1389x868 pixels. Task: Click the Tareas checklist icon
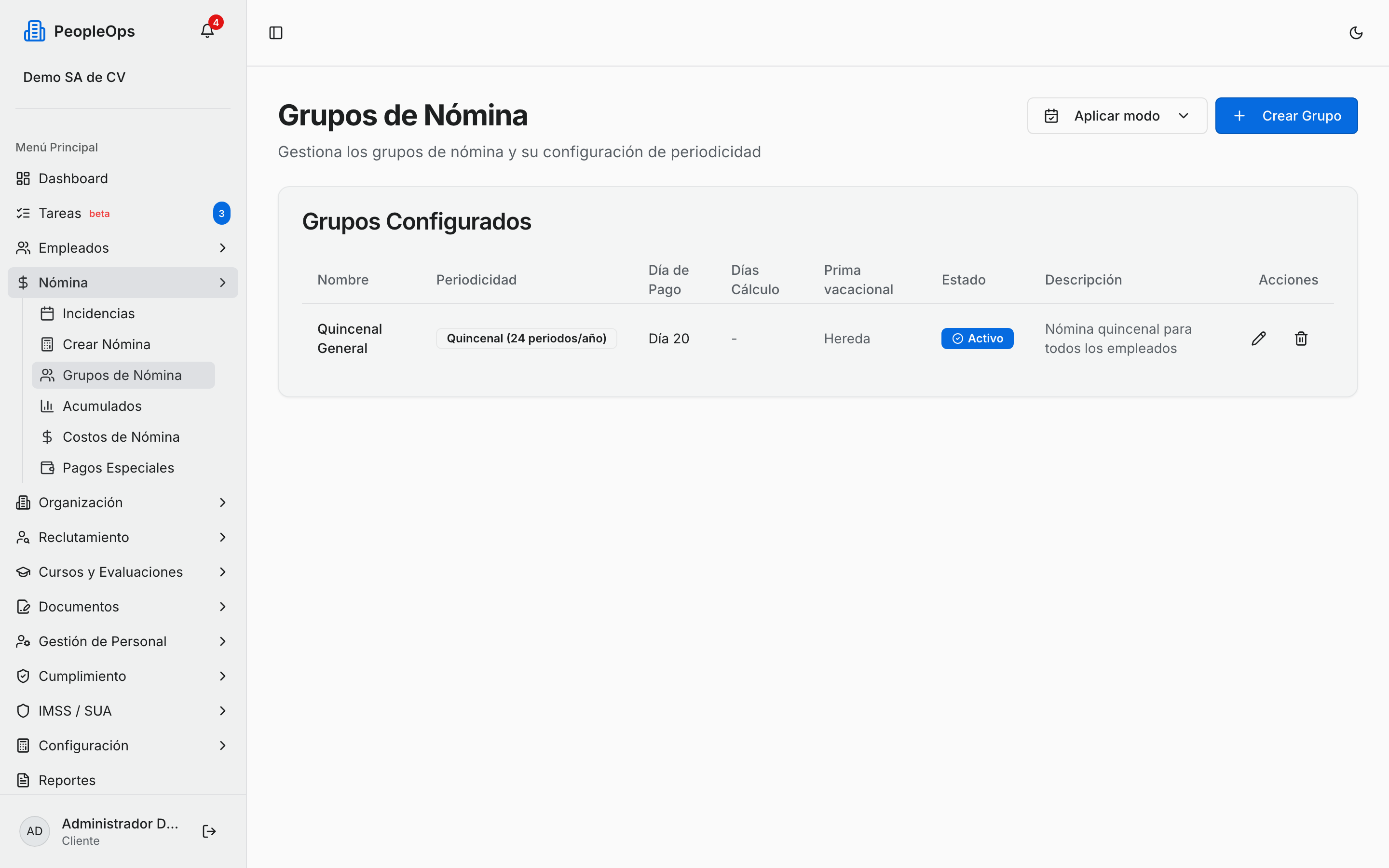pyautogui.click(x=23, y=214)
